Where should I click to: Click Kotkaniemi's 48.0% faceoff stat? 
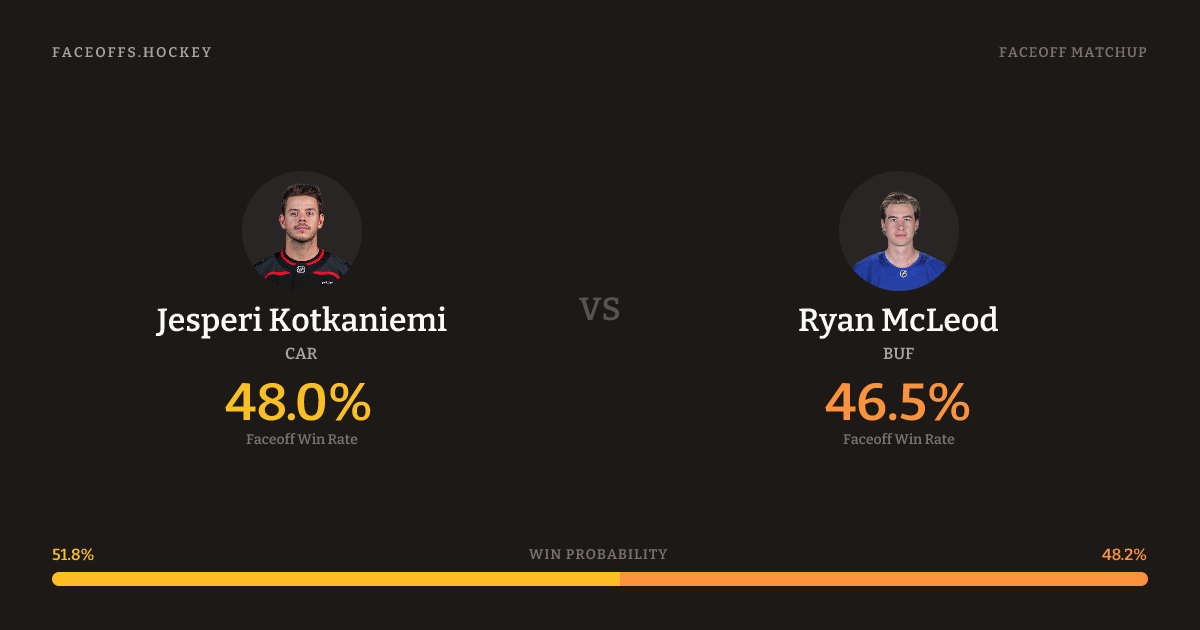pos(298,402)
